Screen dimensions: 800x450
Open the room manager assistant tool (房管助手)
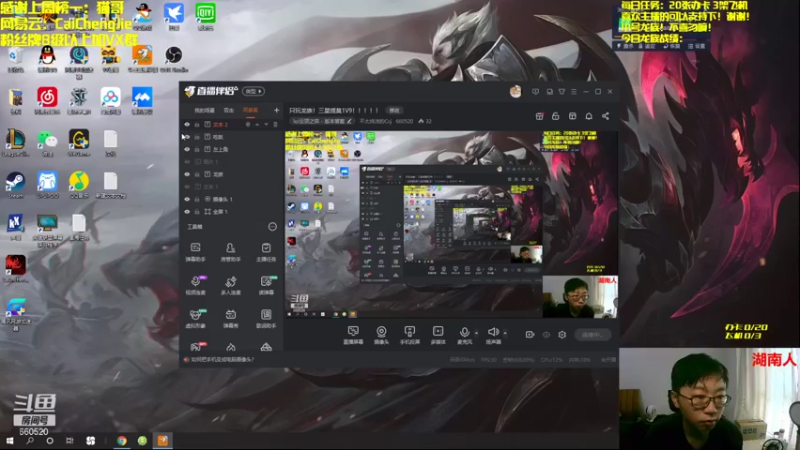pyautogui.click(x=231, y=252)
